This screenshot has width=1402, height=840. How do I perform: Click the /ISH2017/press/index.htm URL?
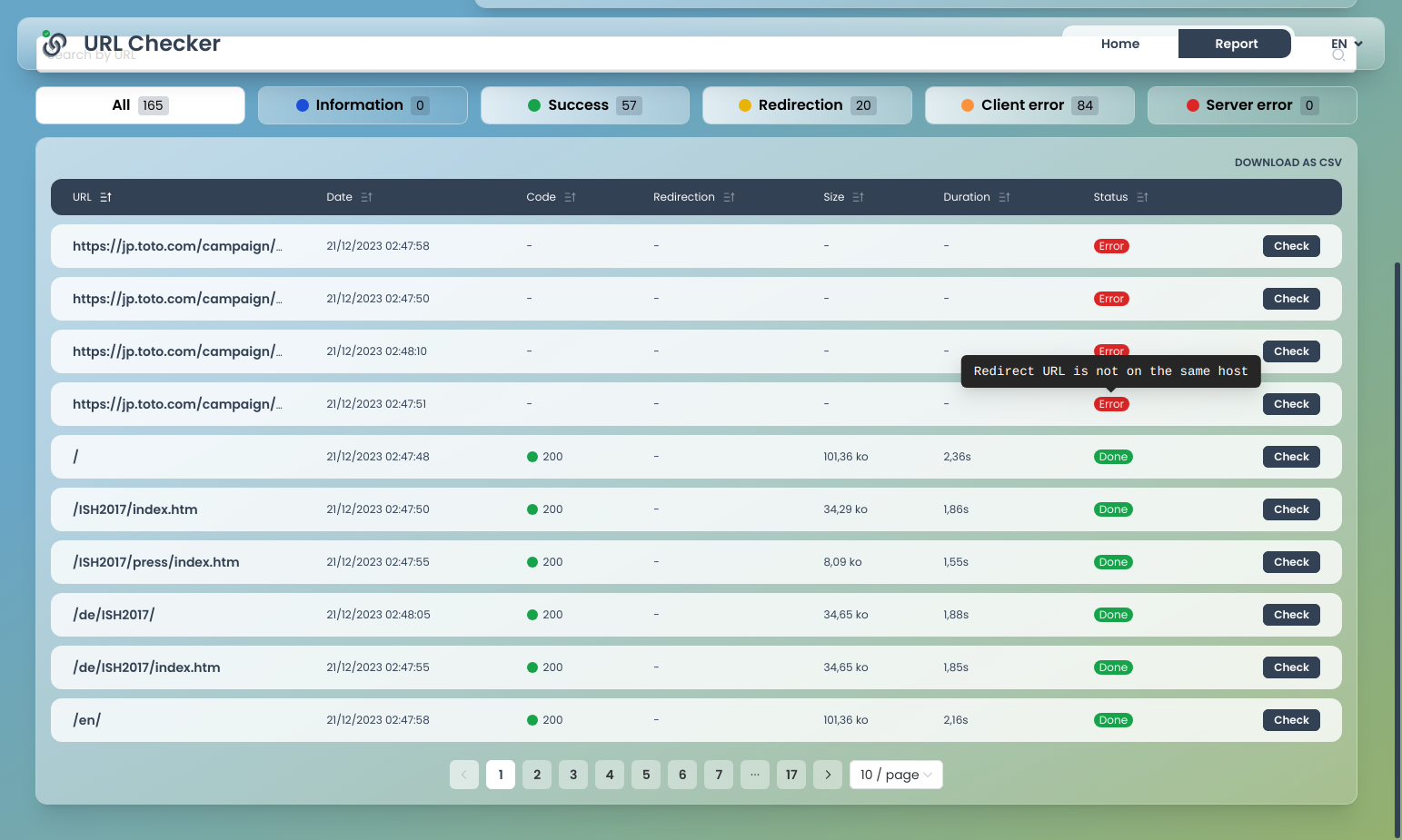pyautogui.click(x=156, y=562)
